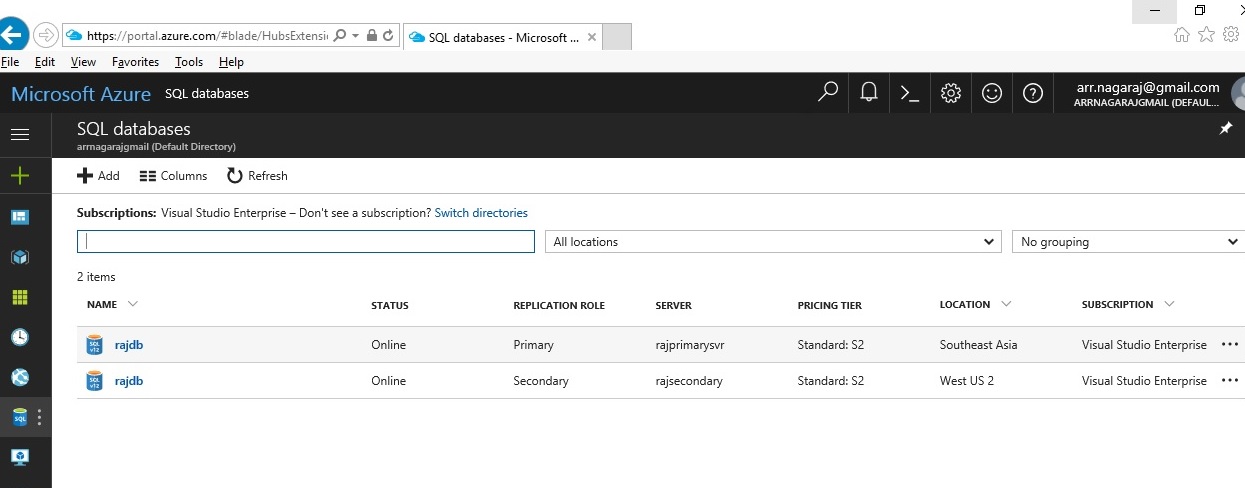
Task: Open the No grouping dropdown
Action: [1128, 242]
